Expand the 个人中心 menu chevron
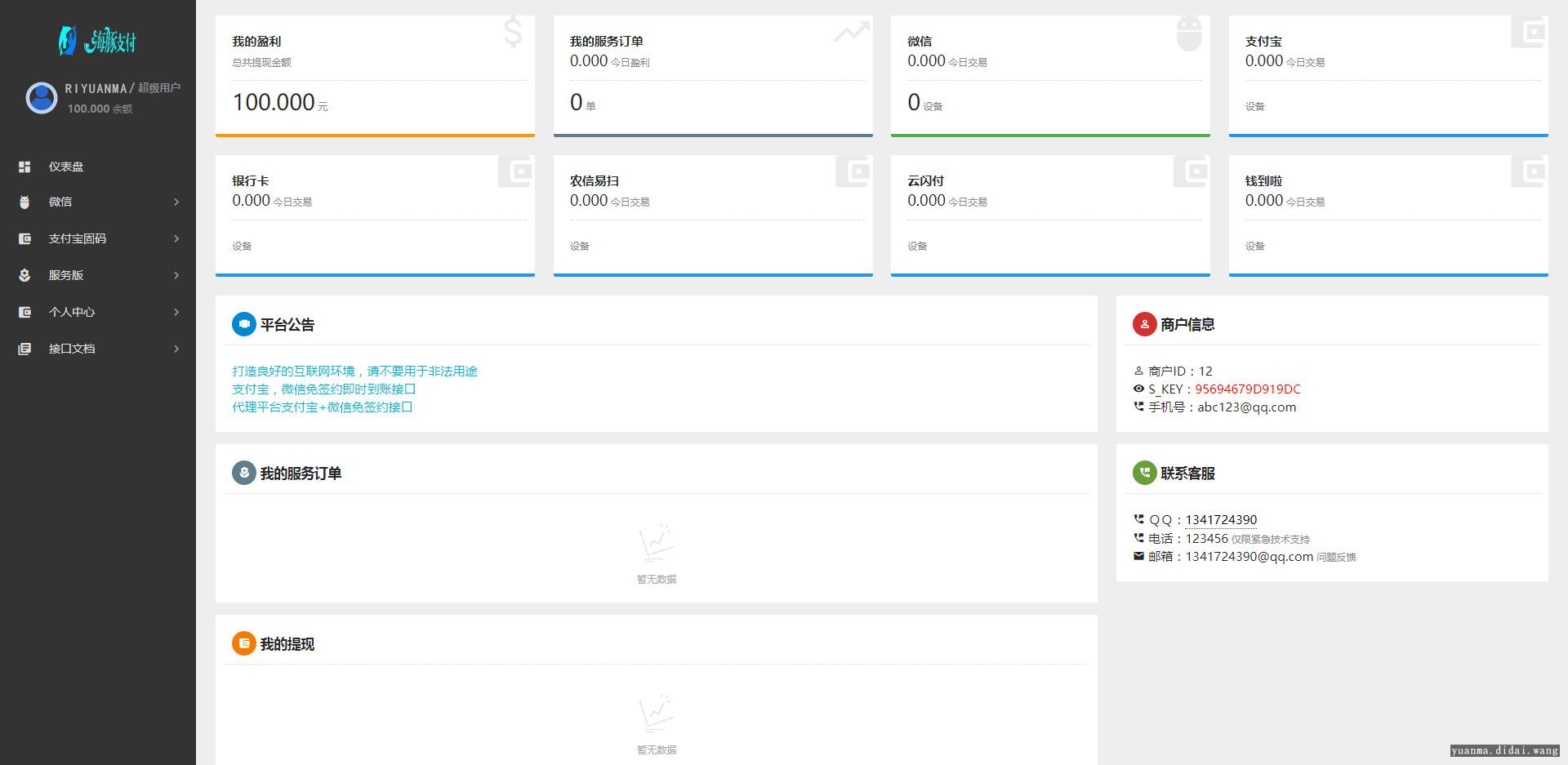Image resolution: width=1568 pixels, height=765 pixels. 176,312
